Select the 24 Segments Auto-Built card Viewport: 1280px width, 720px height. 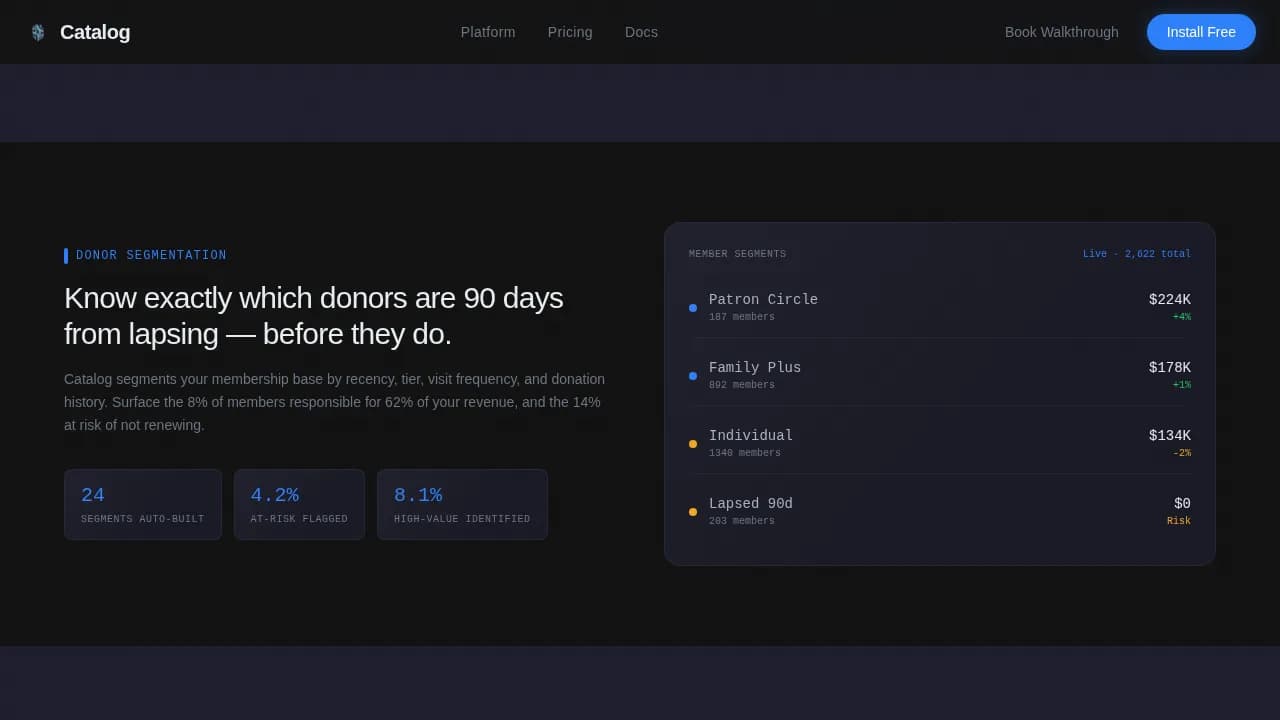pos(143,504)
